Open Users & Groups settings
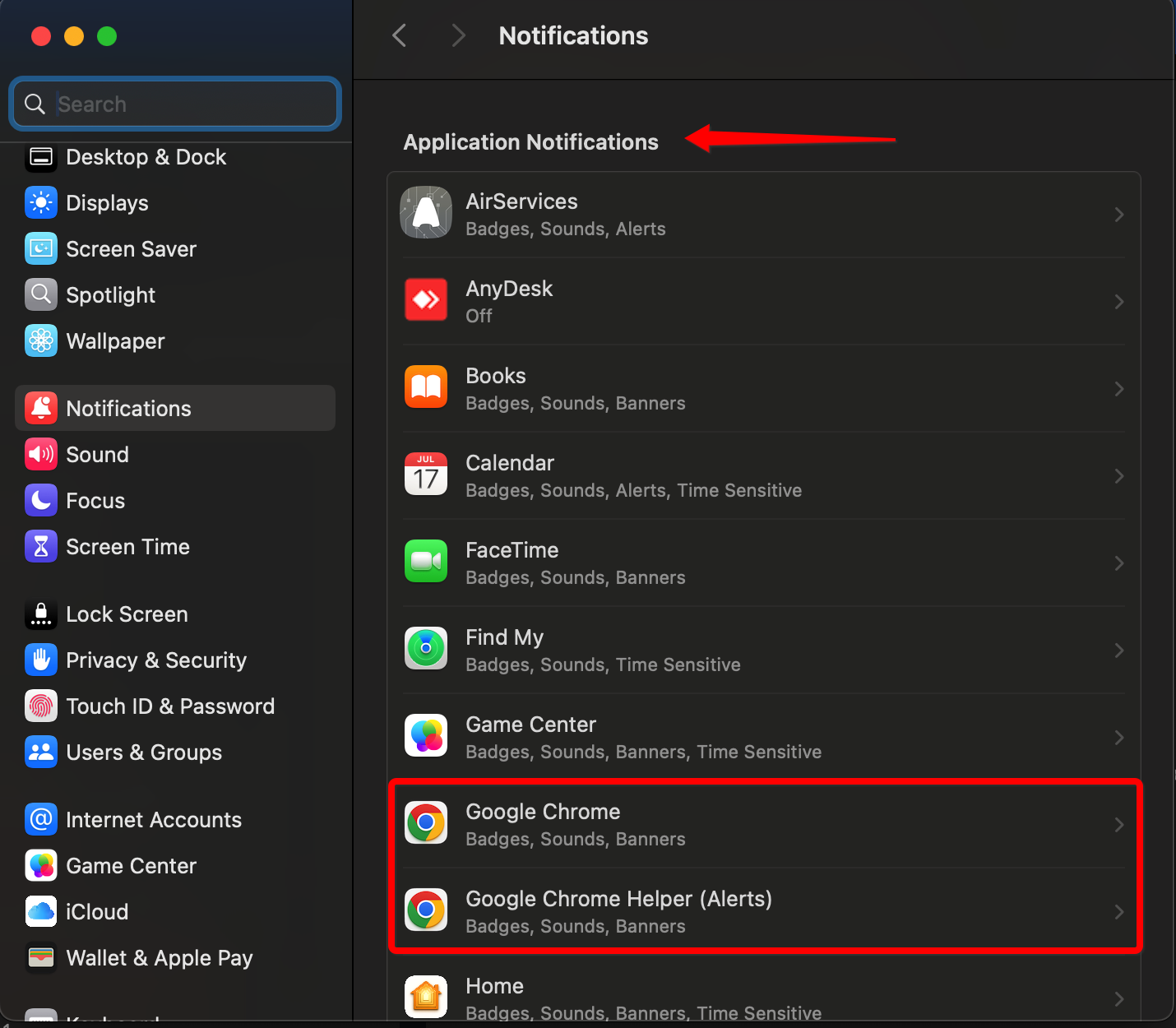Screen dimensions: 1176x1028 175,752
